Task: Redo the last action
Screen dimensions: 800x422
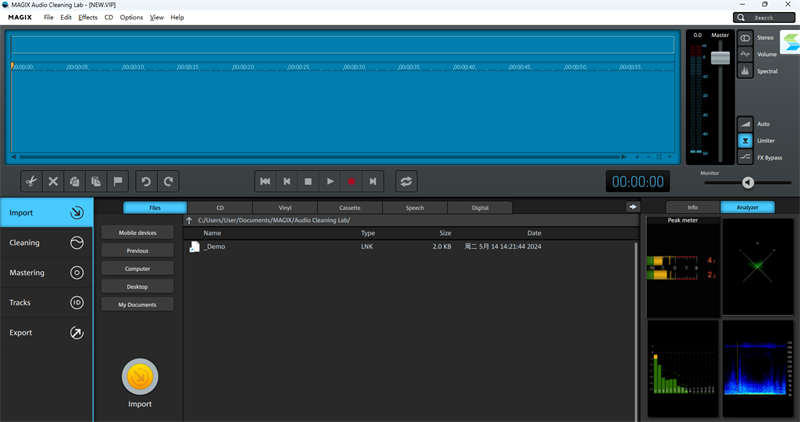Action: (168, 181)
